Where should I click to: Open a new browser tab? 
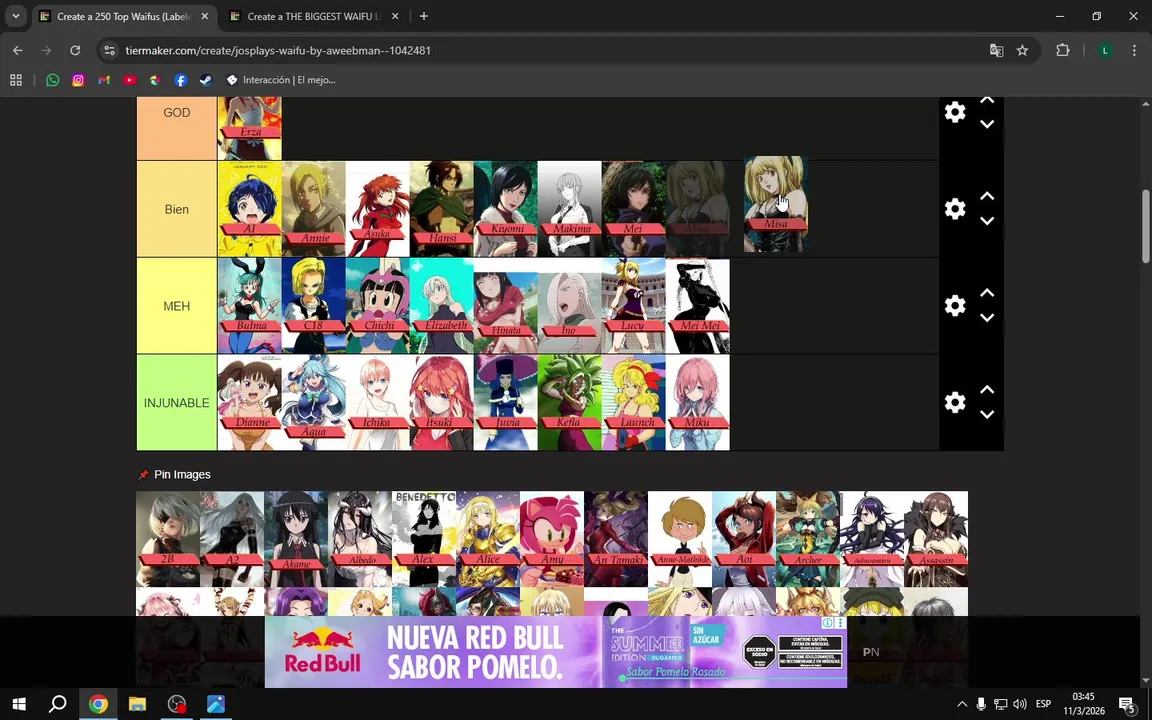click(424, 16)
